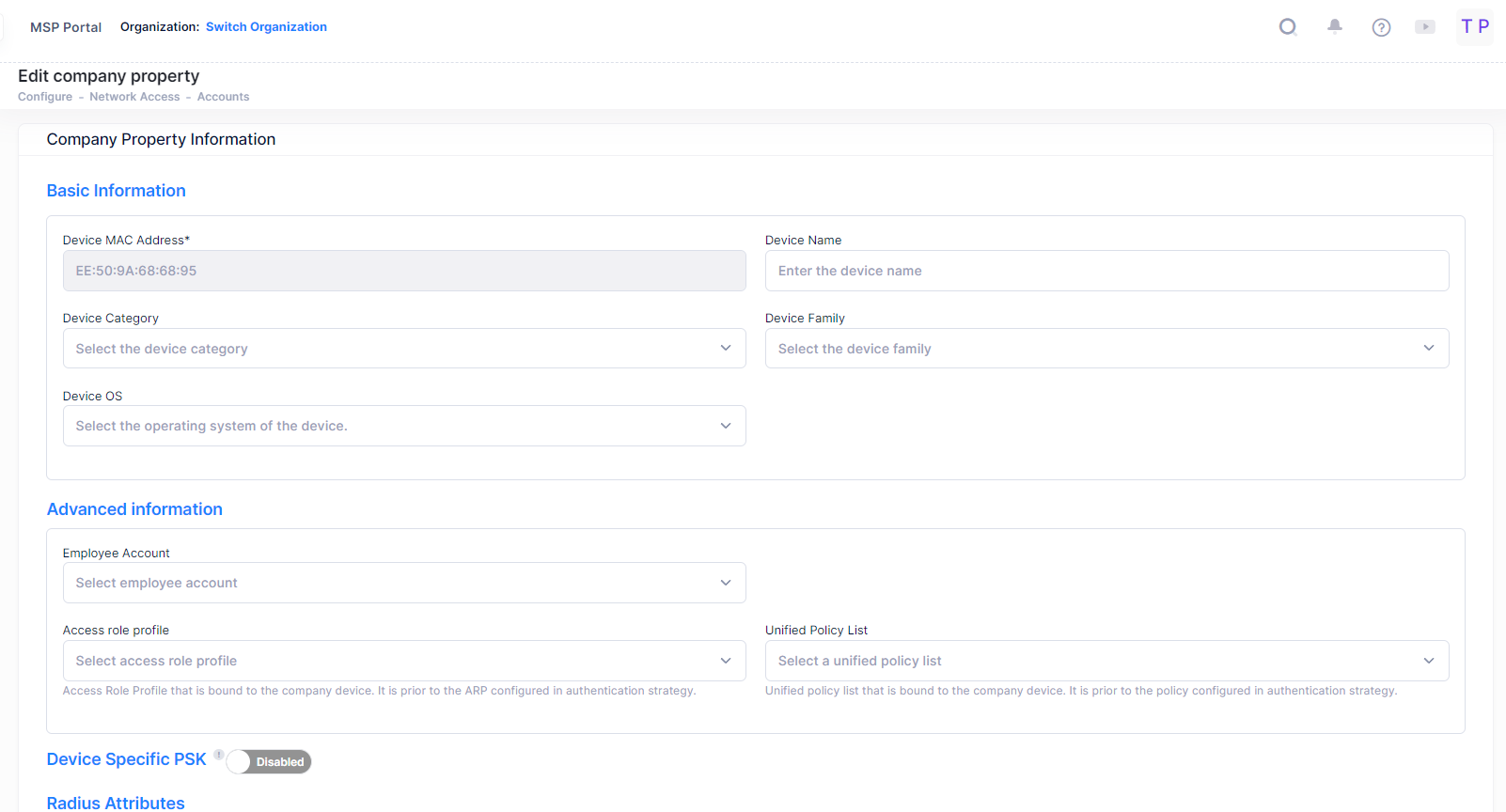The width and height of the screenshot is (1506, 812).
Task: Select an access role profile dropdown
Action: 404,662
